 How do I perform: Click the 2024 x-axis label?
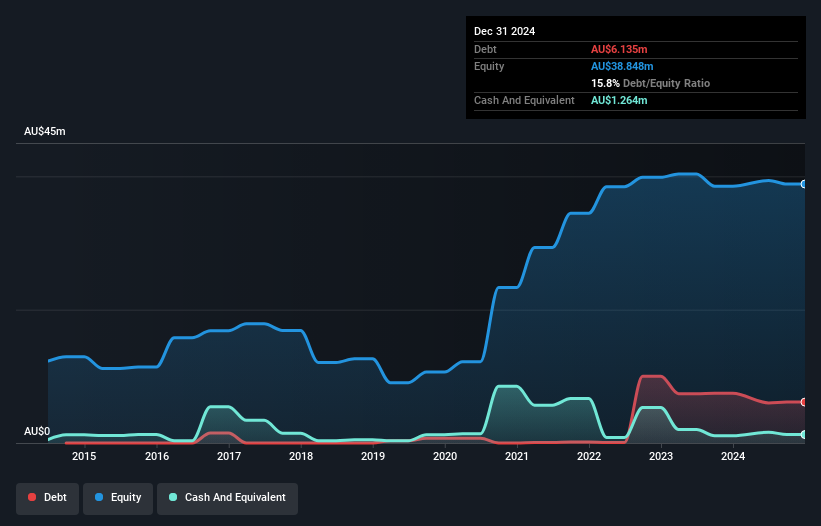pyautogui.click(x=733, y=456)
